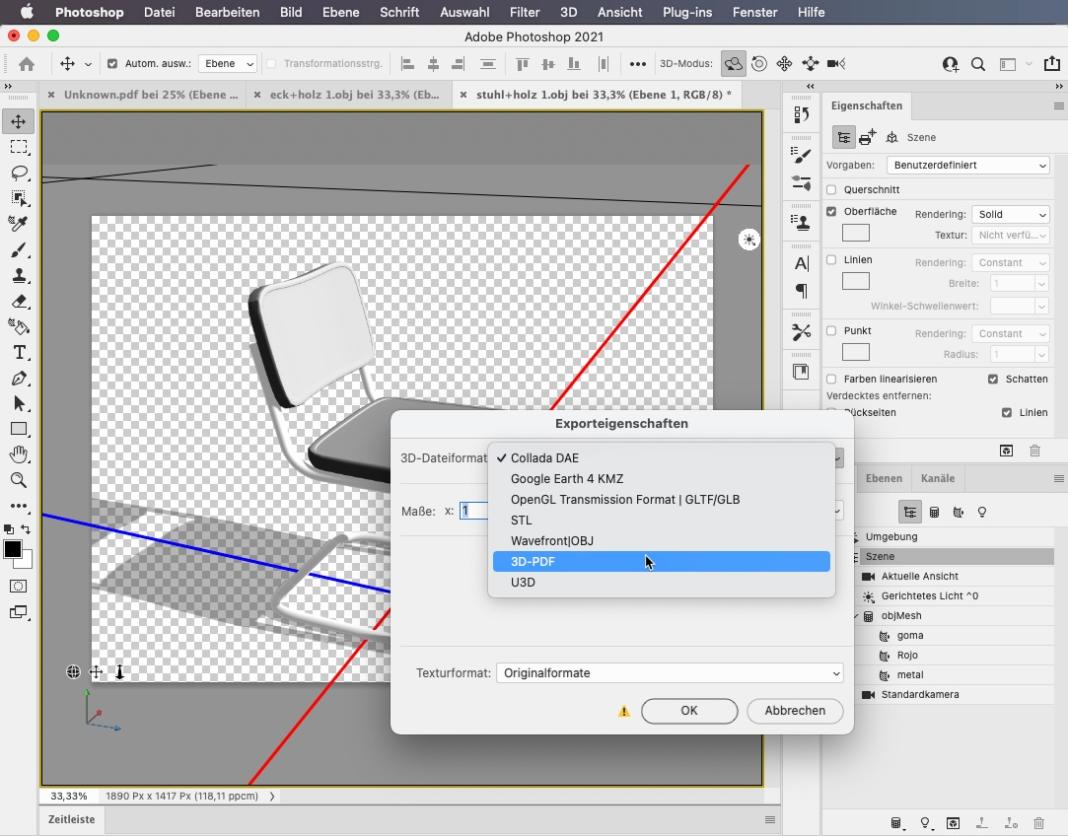Screen dimensions: 1068x836
Task: Select the Slide 3D camera mode
Action: point(810,64)
